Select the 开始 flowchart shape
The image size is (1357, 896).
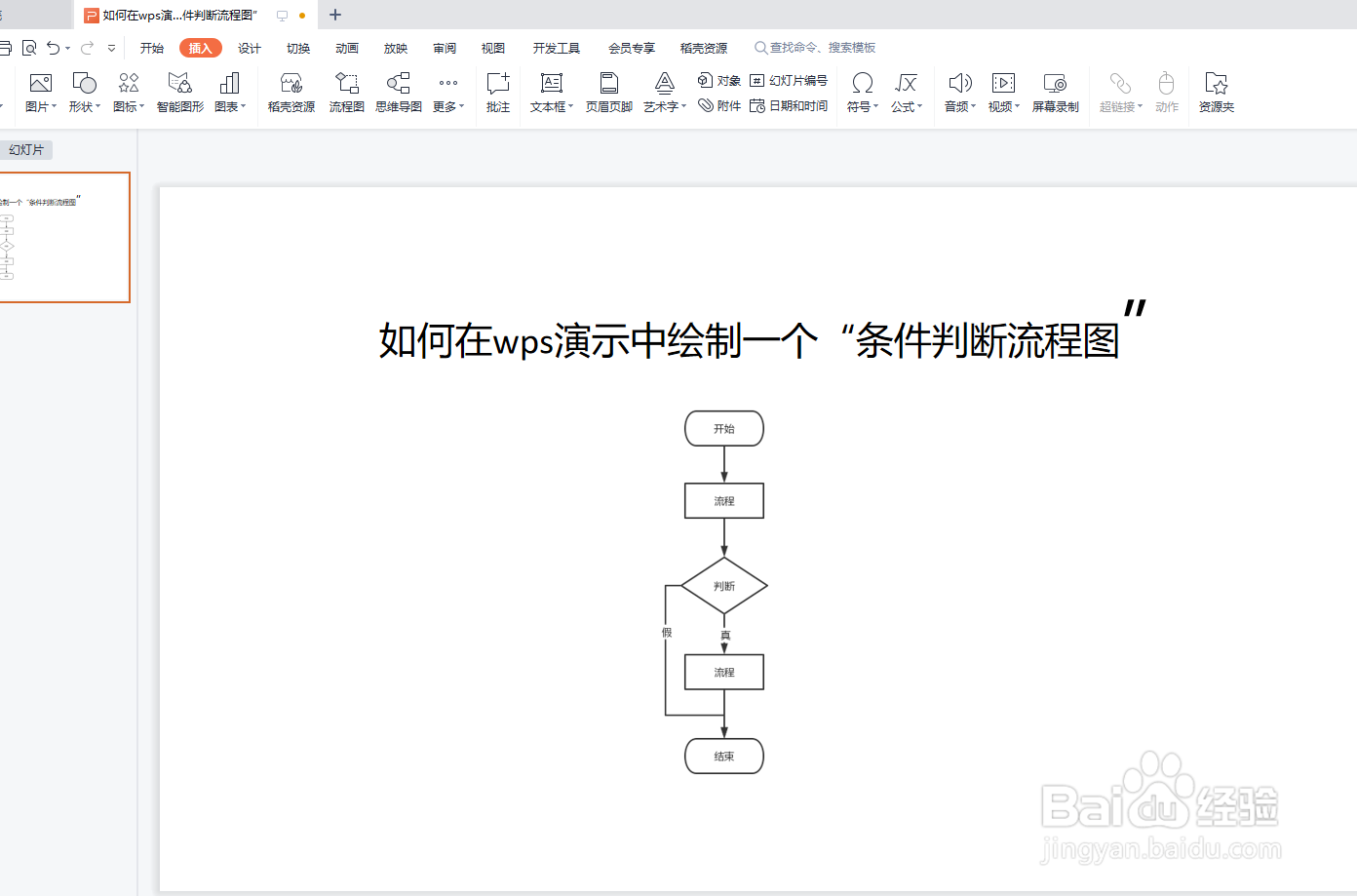tap(724, 428)
